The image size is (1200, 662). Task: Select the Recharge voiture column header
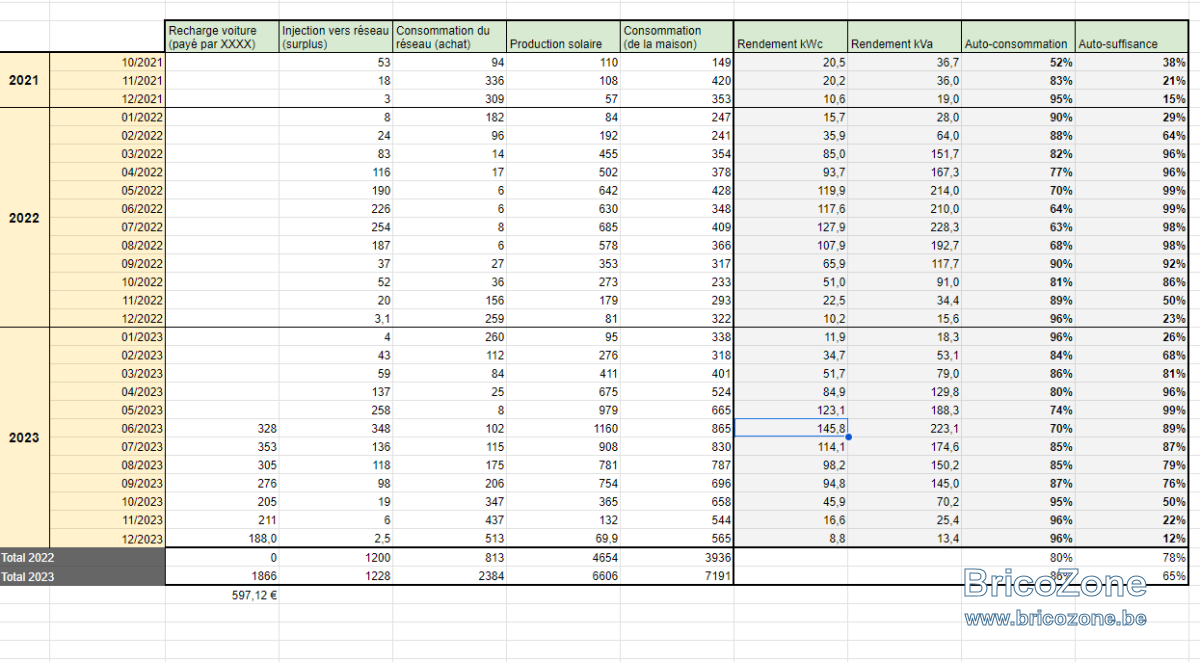click(222, 37)
